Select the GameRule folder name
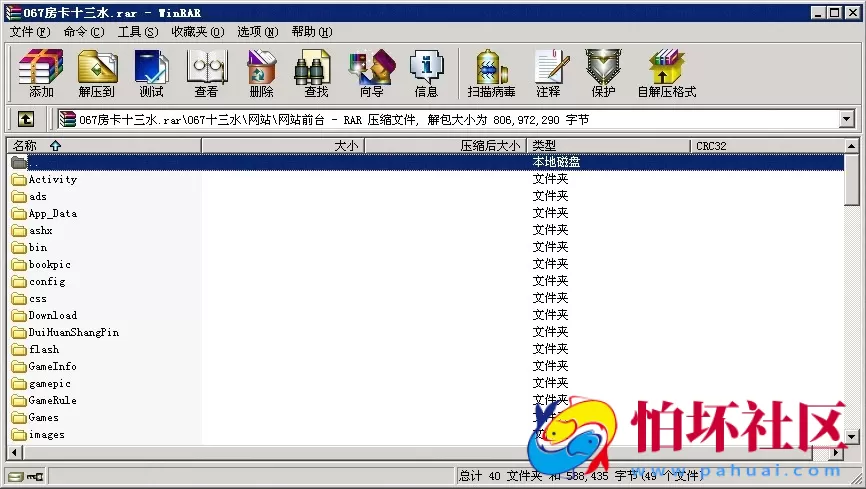 pos(52,401)
